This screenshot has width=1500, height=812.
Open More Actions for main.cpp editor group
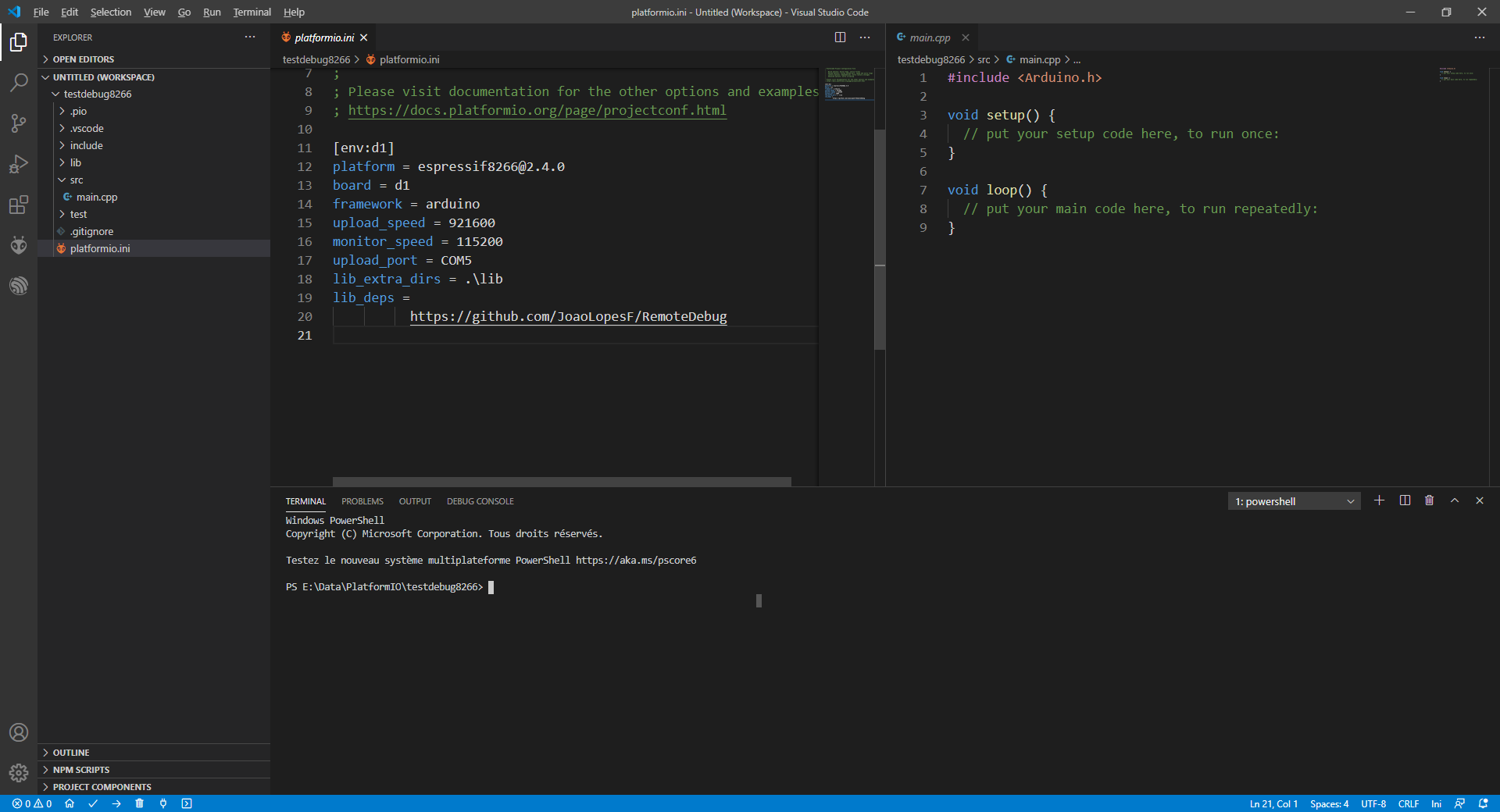(x=1480, y=37)
